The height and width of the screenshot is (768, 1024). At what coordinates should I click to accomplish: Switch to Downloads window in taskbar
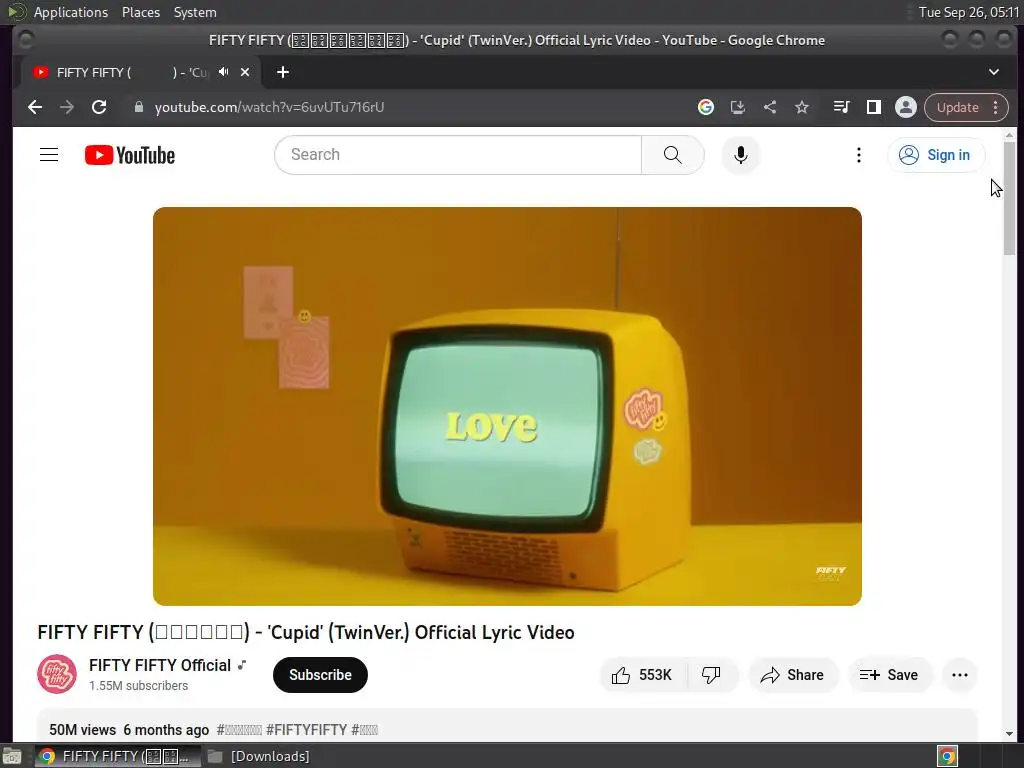click(x=259, y=756)
